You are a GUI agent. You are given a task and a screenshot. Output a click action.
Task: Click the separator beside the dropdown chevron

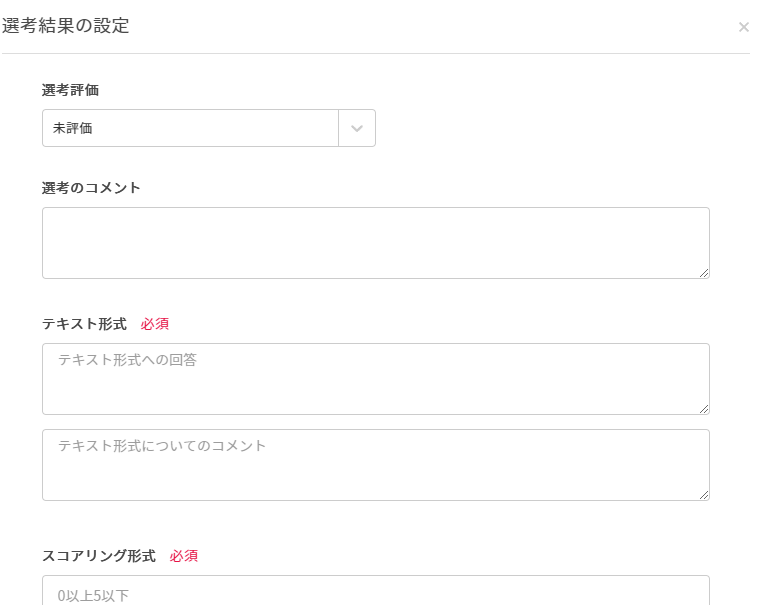(339, 128)
